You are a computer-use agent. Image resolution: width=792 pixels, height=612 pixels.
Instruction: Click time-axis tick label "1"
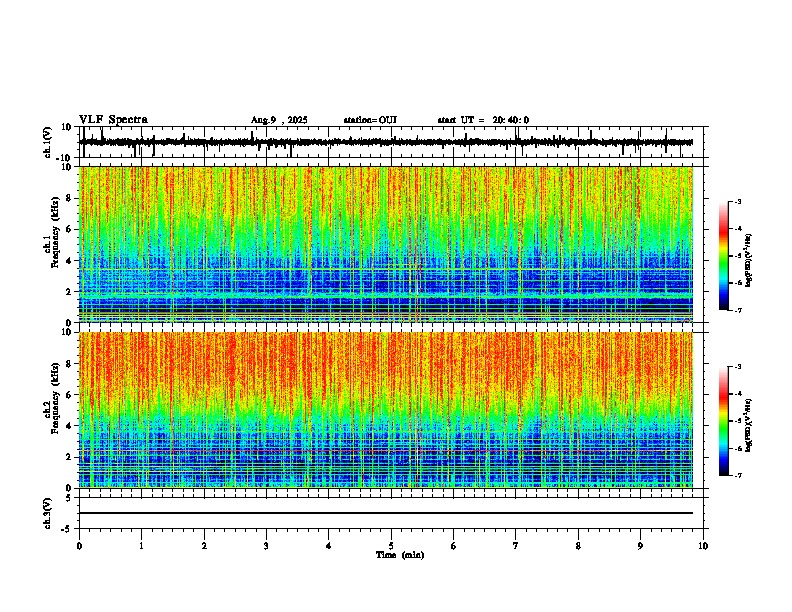click(x=141, y=546)
